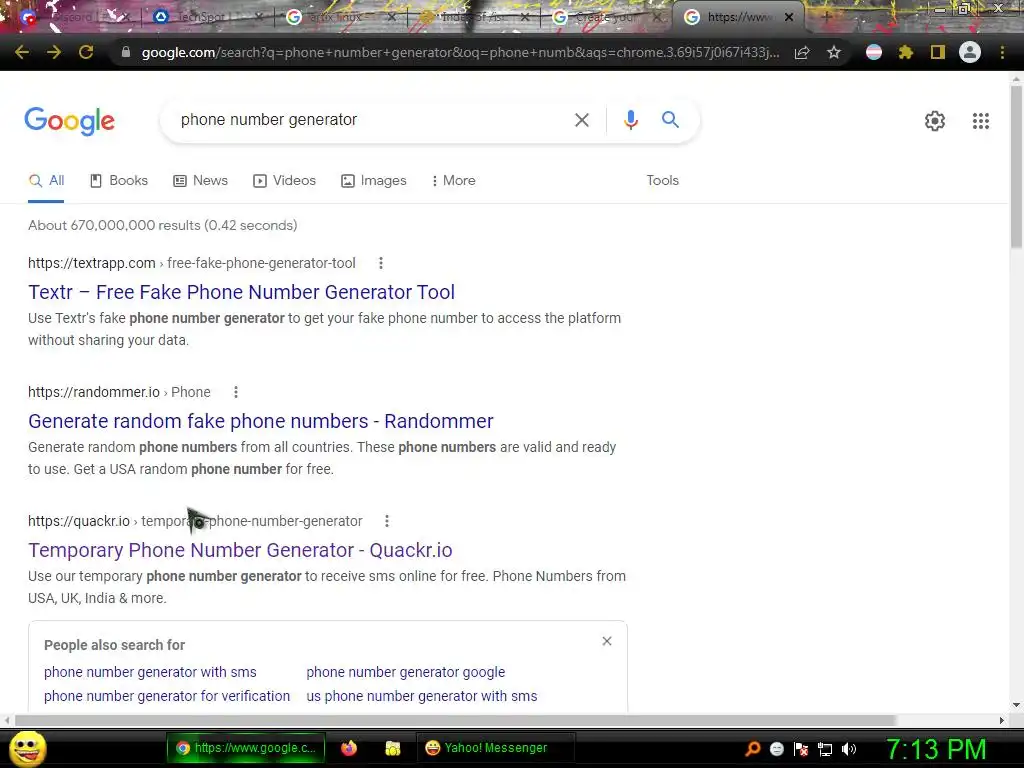The width and height of the screenshot is (1024, 768).
Task: Search phone number generator google
Action: point(406,672)
